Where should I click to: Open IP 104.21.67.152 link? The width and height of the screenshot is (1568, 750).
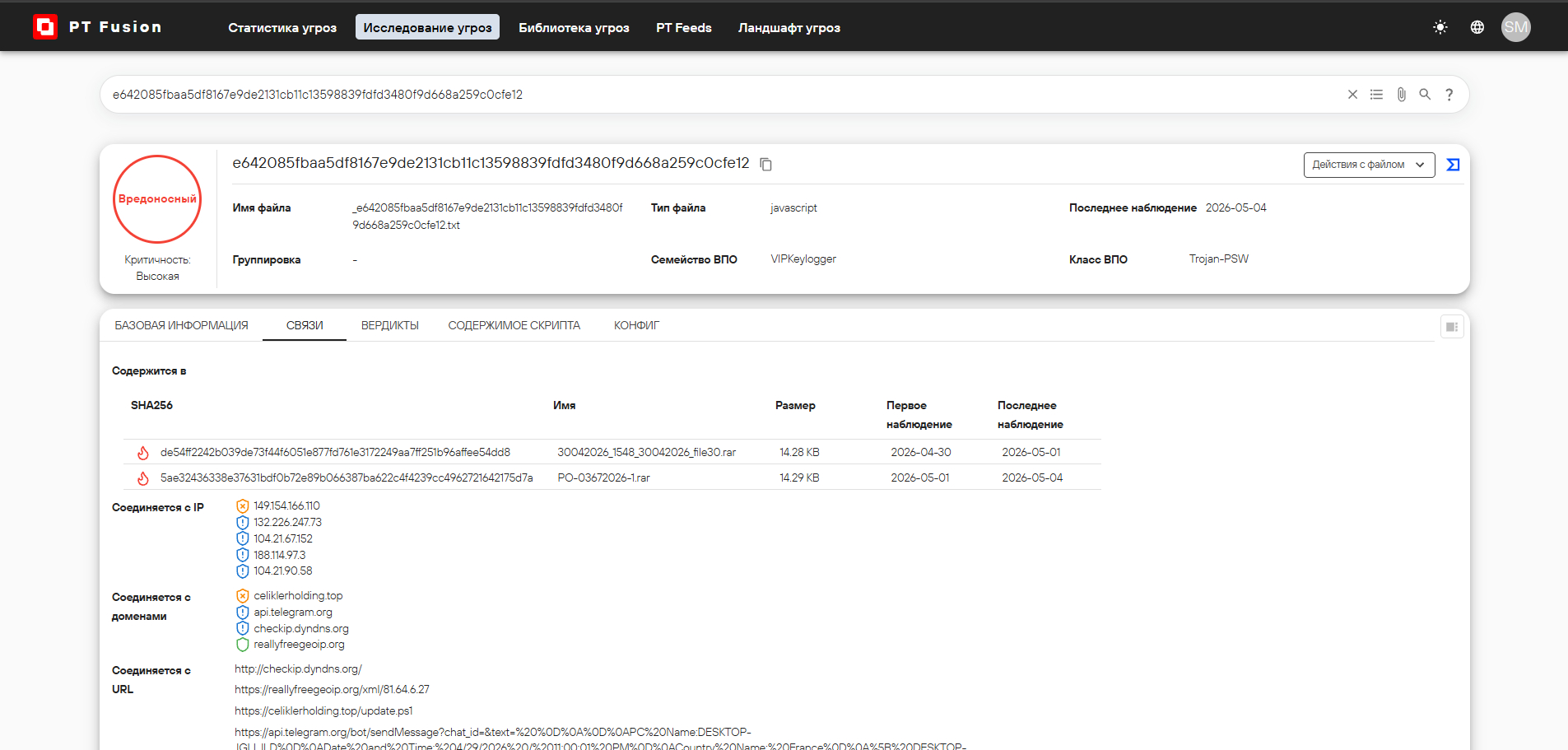click(283, 539)
